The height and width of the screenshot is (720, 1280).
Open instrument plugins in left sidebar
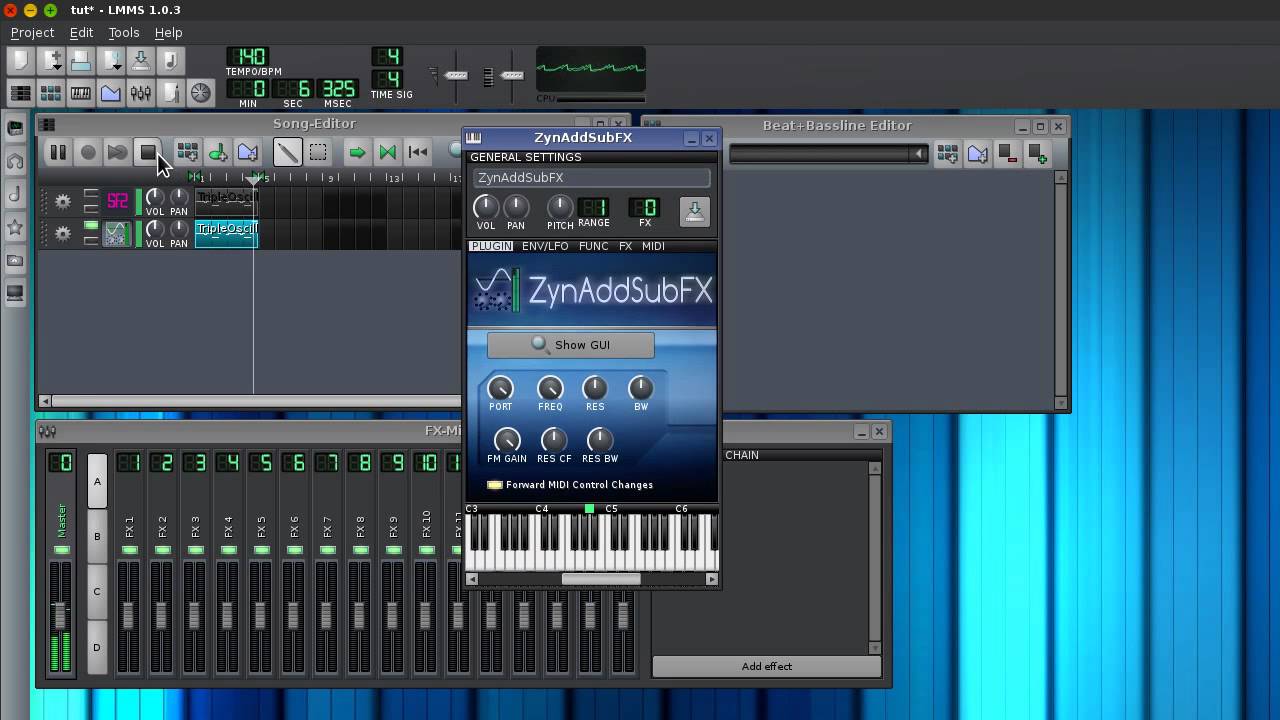tap(15, 128)
